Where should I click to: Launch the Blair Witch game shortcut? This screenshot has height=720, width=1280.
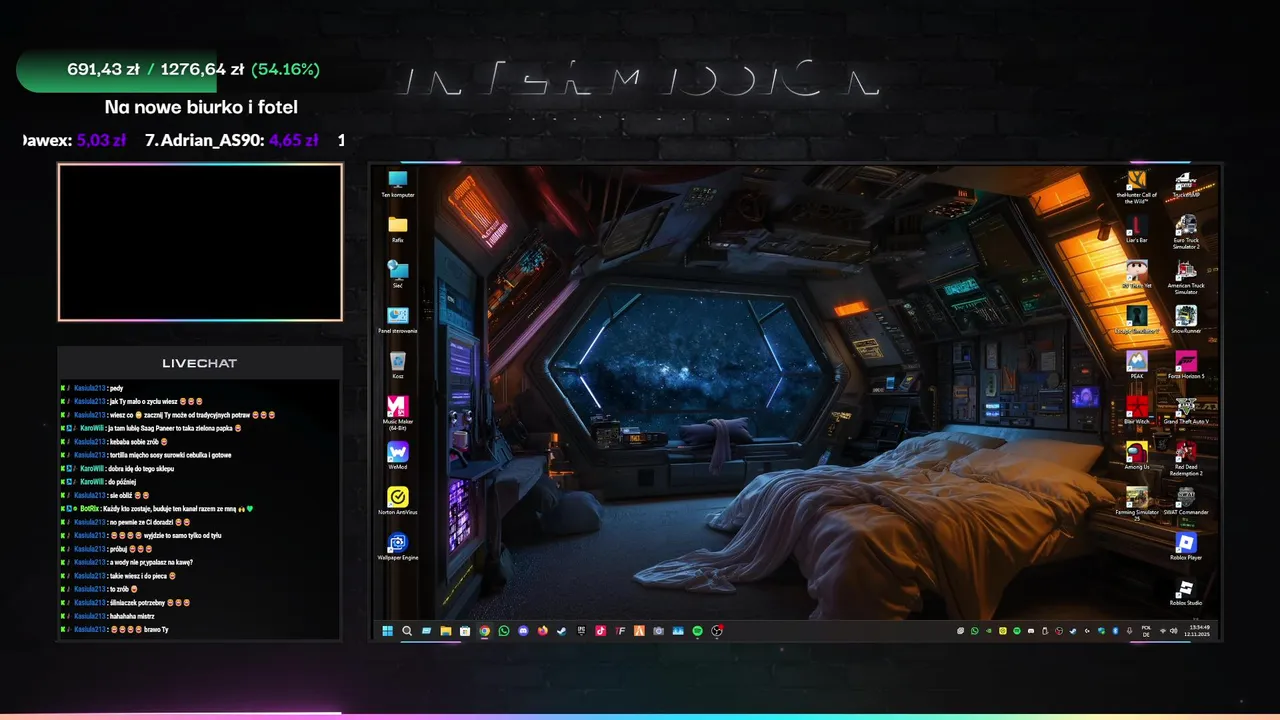[x=1136, y=410]
